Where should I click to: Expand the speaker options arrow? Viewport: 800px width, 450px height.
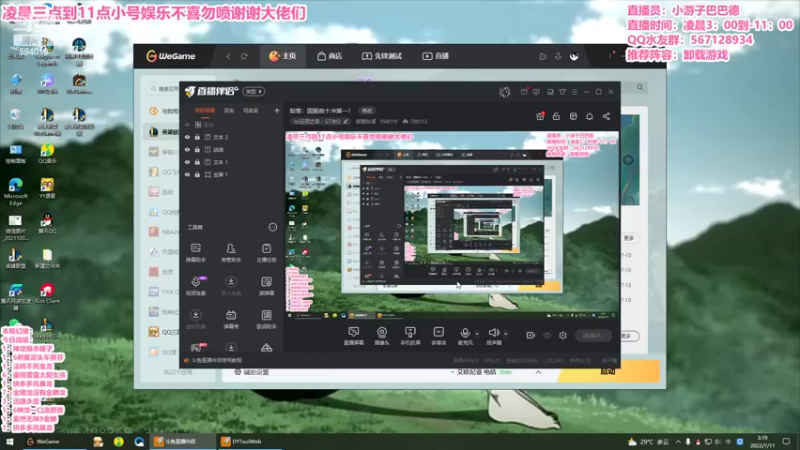point(506,334)
